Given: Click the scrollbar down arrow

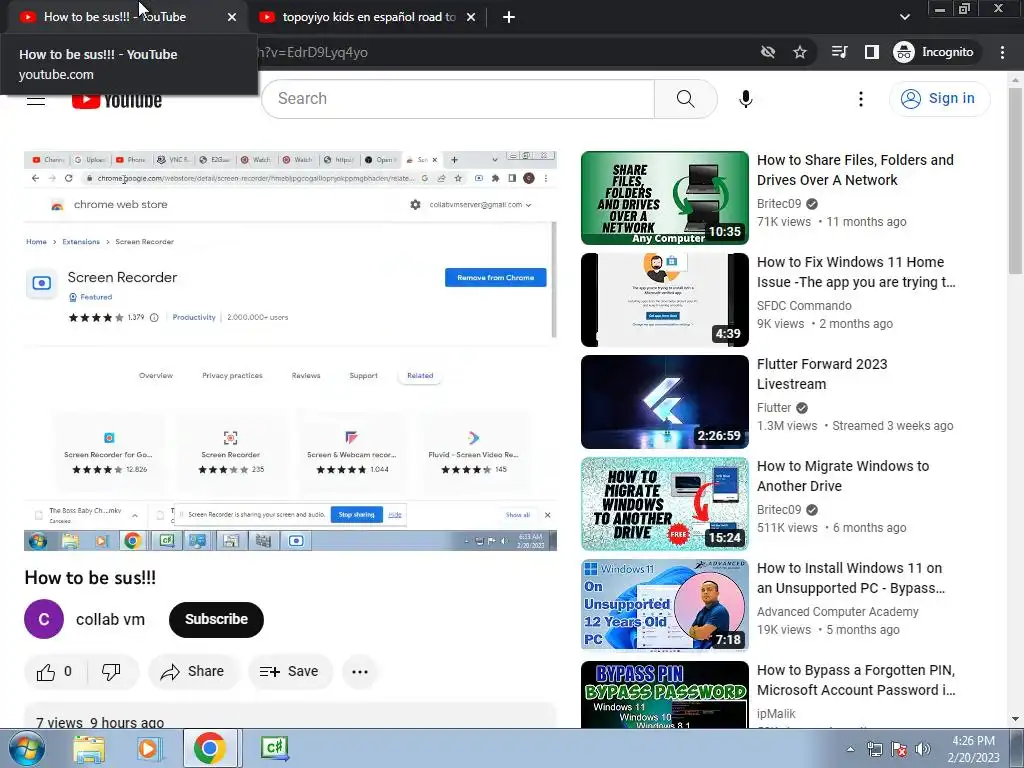Looking at the screenshot, I should click(1015, 719).
